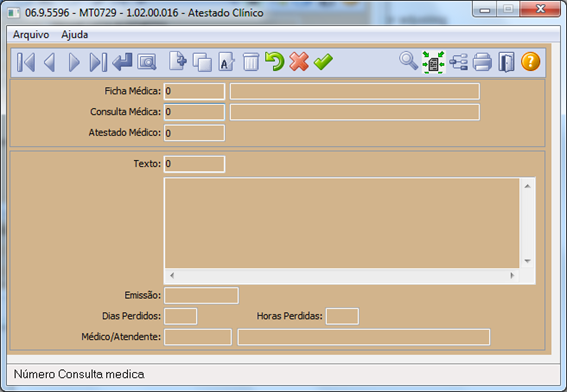Click the horizontal scrollbar right arrow
The width and height of the screenshot is (567, 392).
[x=512, y=276]
